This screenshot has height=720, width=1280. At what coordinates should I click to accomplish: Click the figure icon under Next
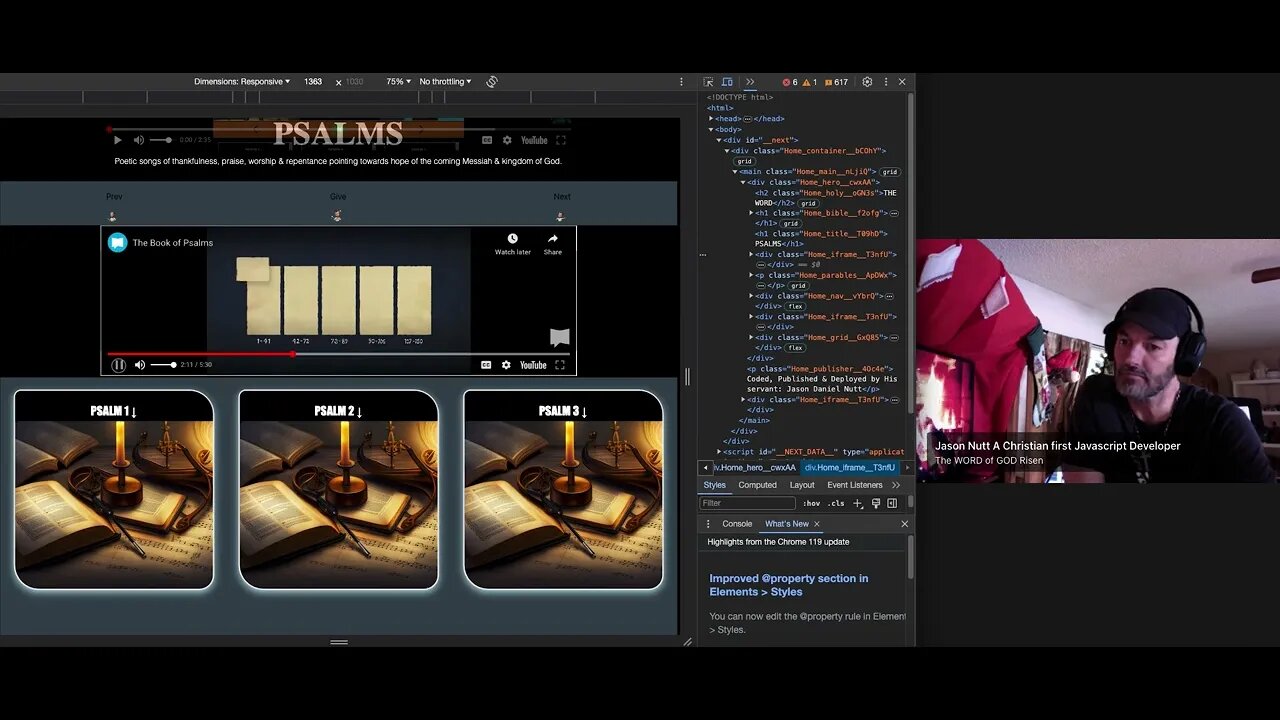(560, 216)
